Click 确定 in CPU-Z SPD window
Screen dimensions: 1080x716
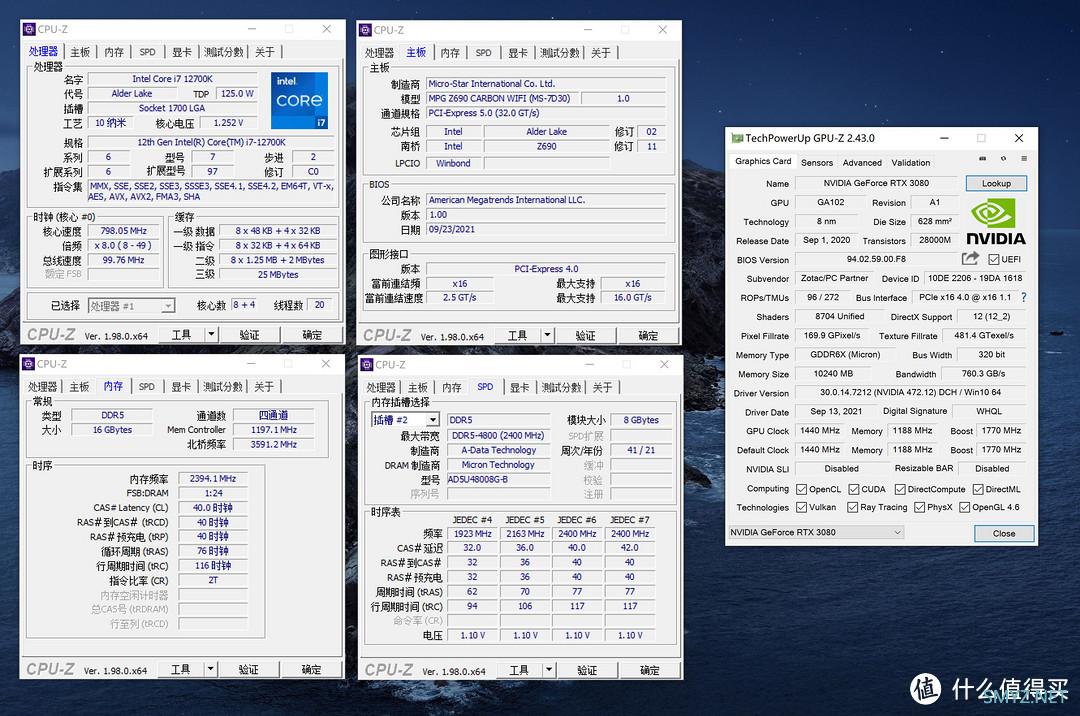tap(649, 670)
